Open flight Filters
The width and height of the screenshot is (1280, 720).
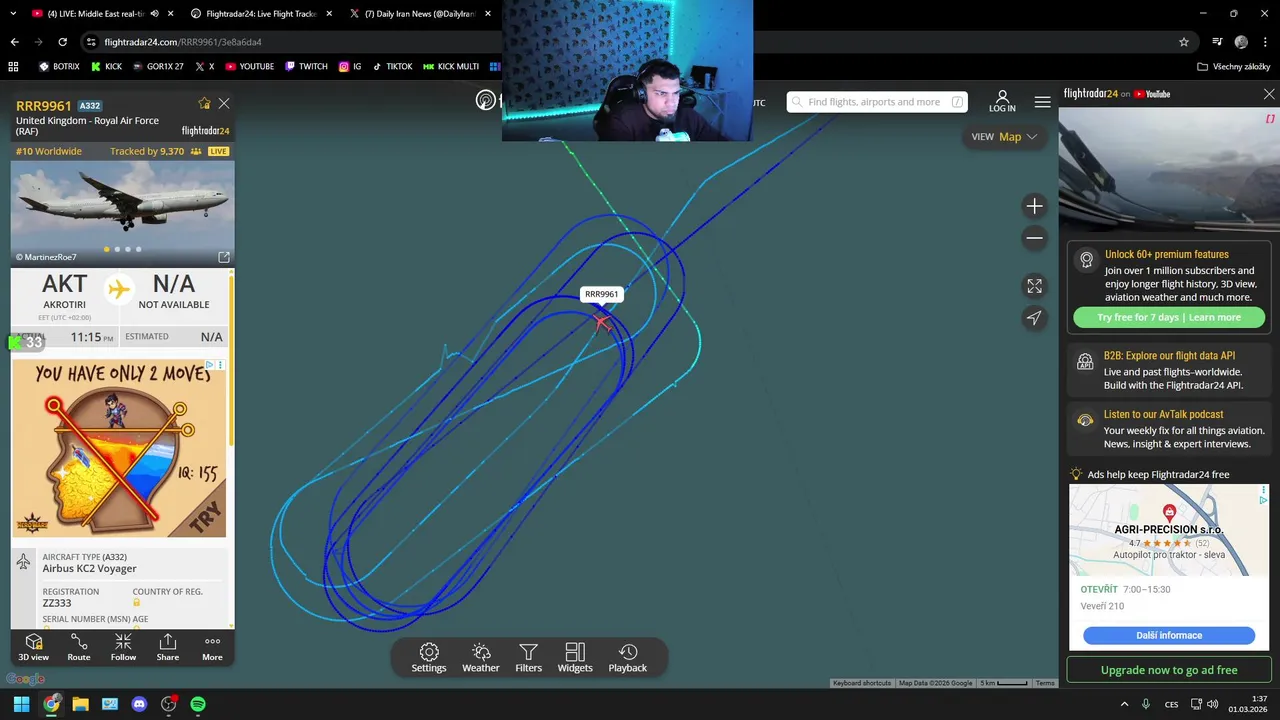point(529,658)
